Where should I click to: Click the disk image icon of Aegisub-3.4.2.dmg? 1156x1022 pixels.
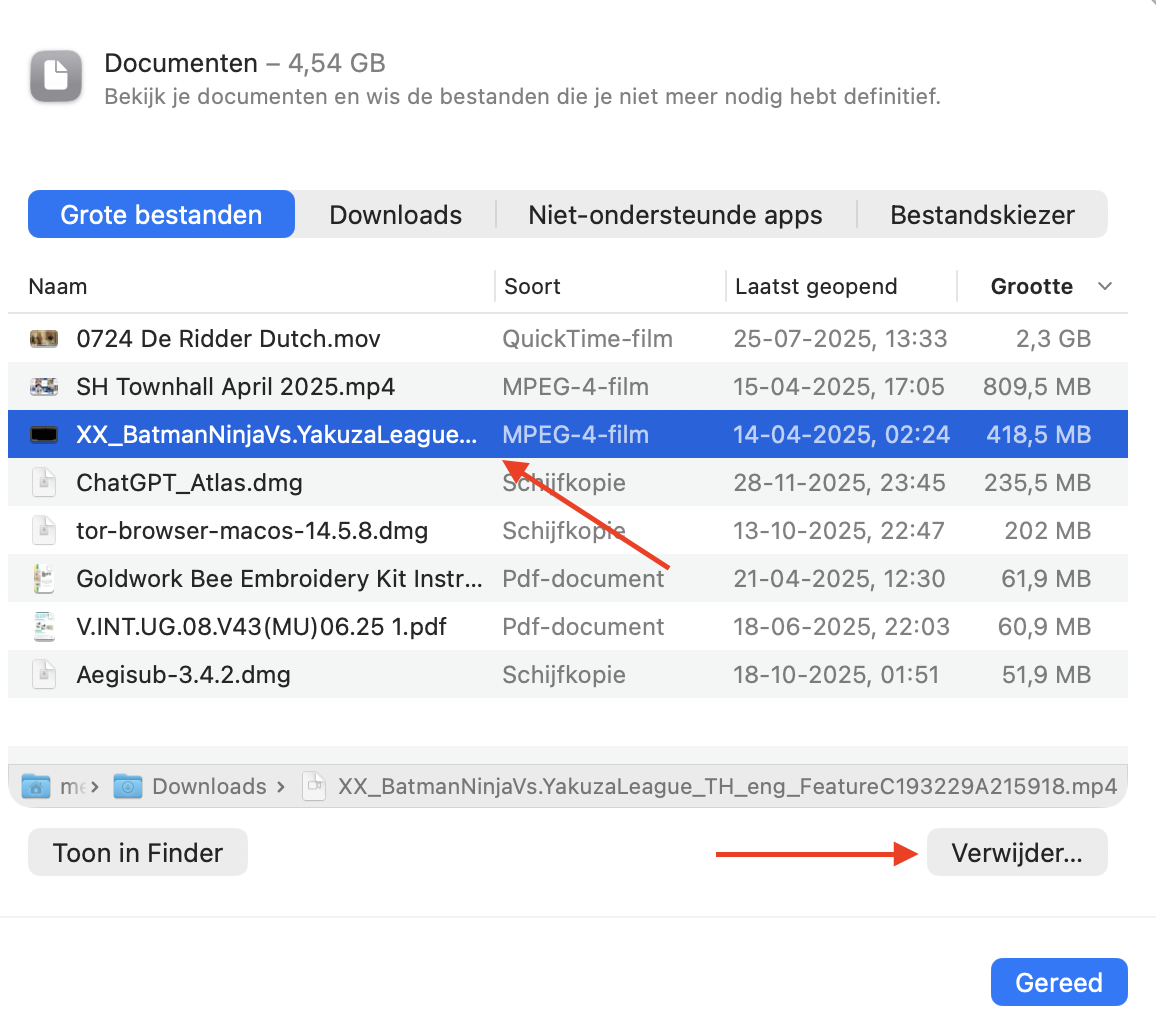45,674
